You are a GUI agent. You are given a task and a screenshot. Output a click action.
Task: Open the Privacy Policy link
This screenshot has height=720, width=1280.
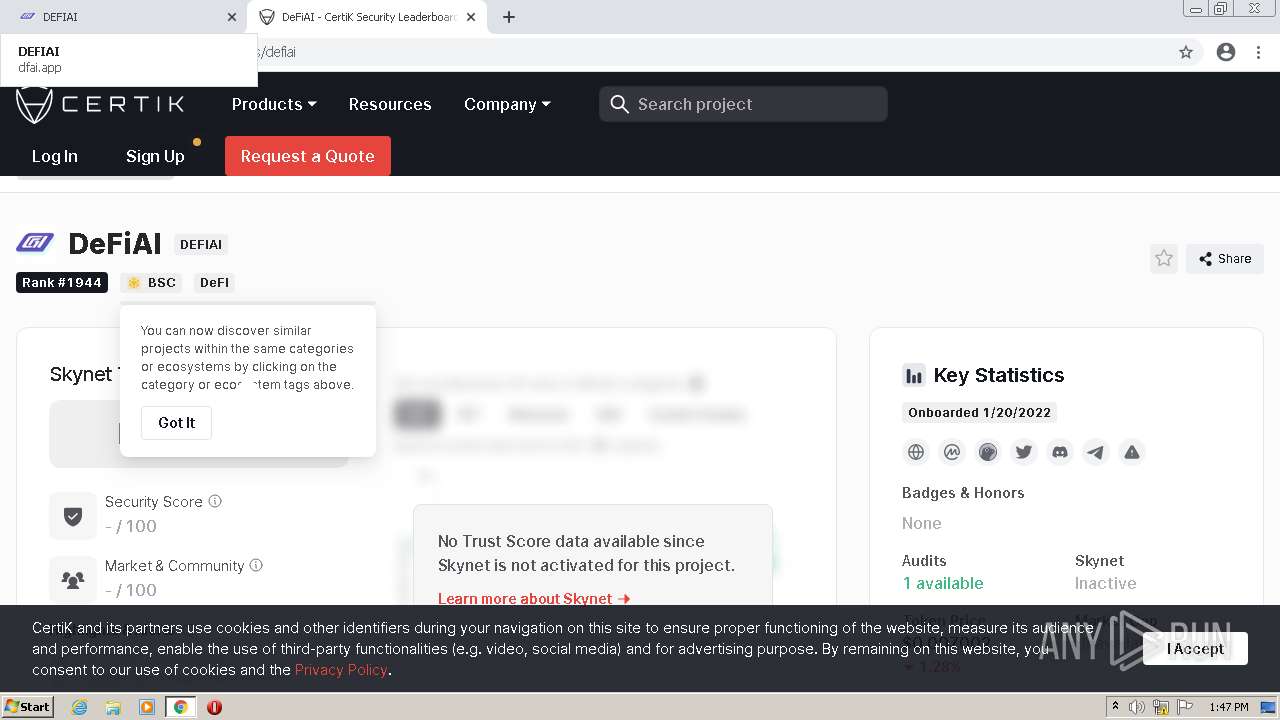click(x=341, y=670)
